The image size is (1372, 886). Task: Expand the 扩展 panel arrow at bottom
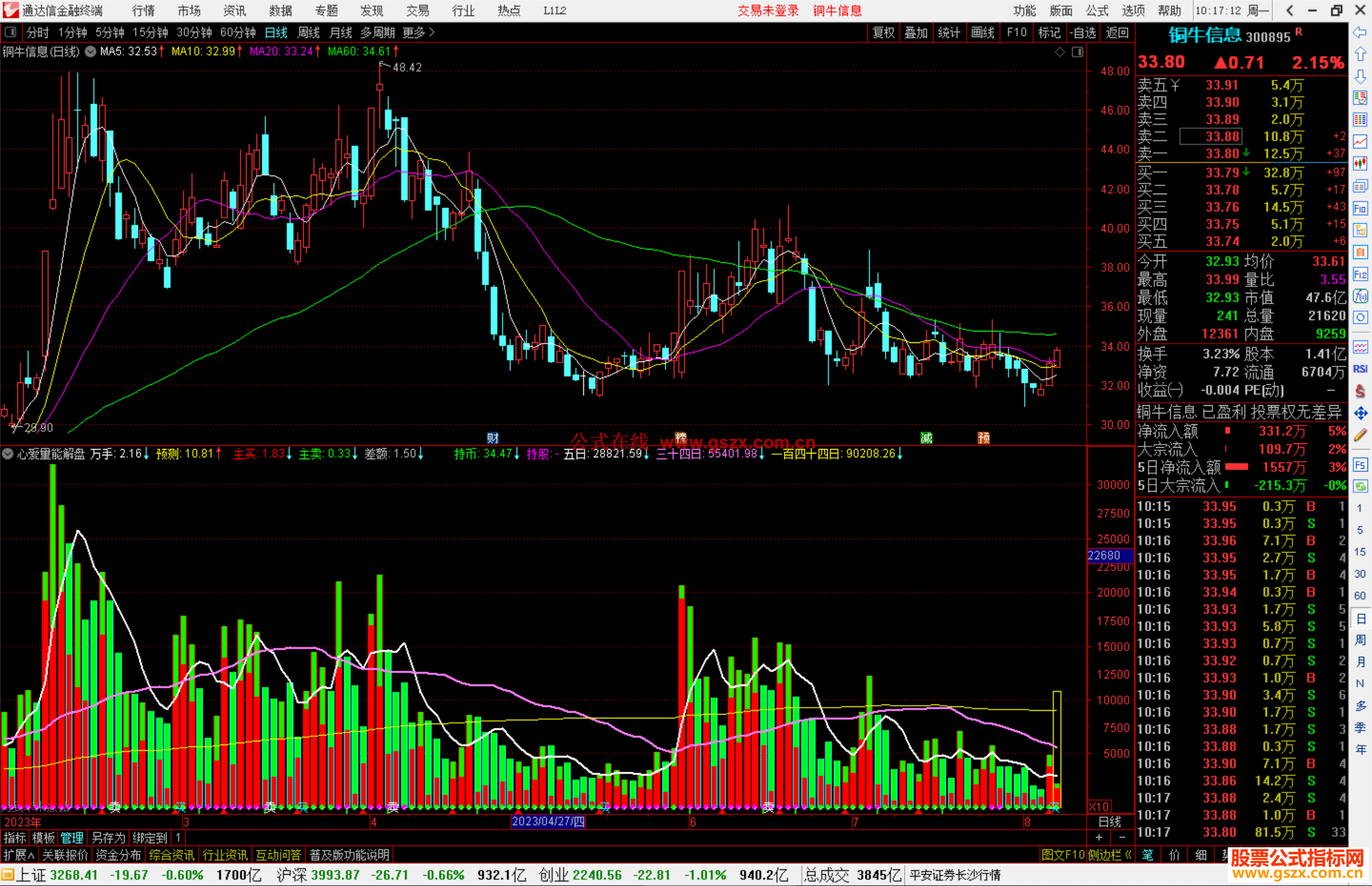[19, 855]
